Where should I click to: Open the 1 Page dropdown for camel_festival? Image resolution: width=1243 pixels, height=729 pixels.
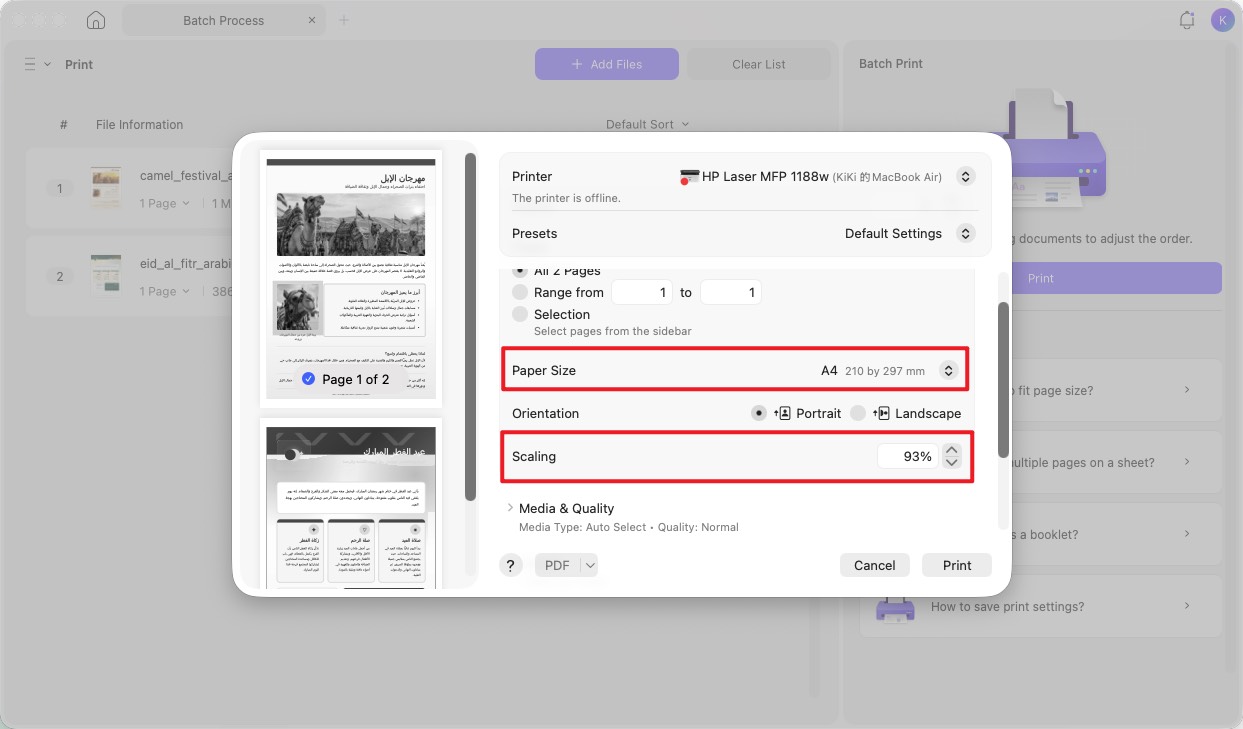point(164,203)
